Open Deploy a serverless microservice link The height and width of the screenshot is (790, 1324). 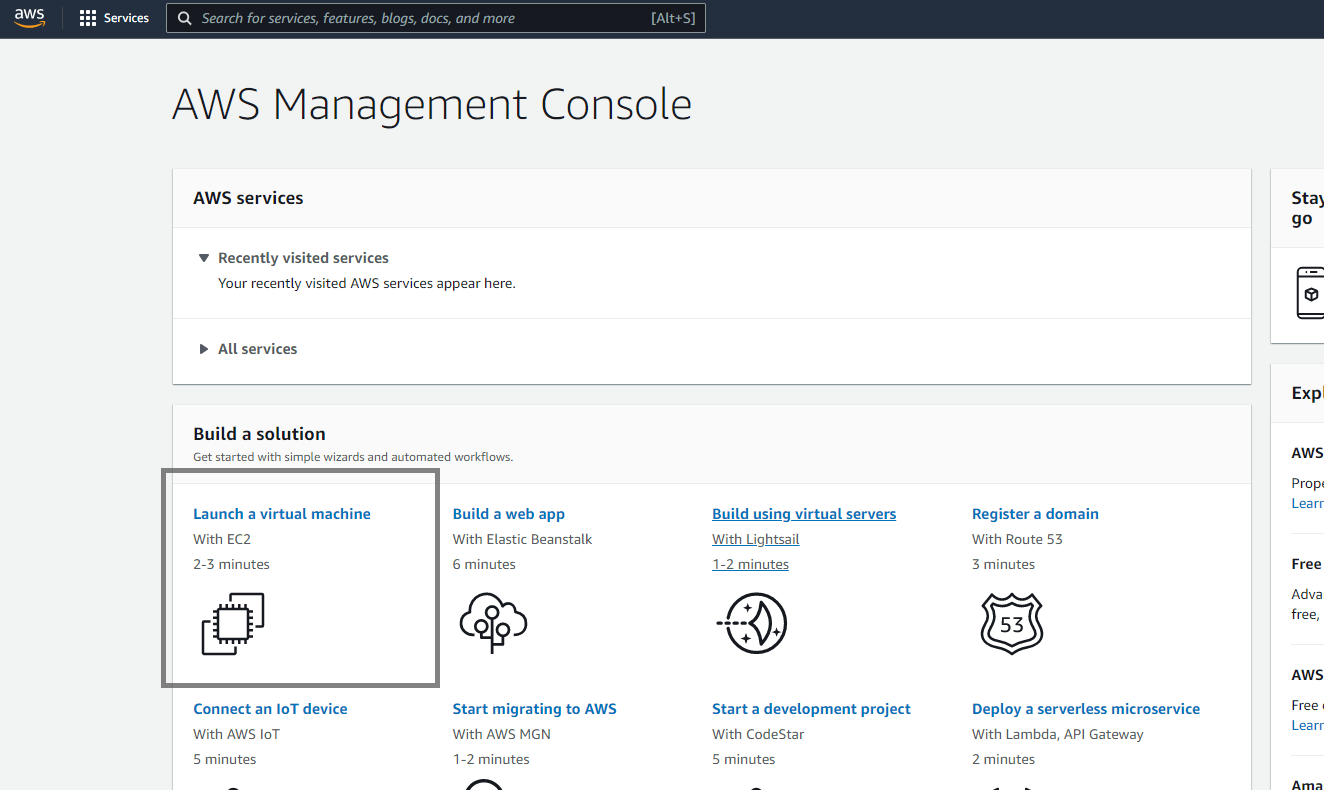coord(1086,709)
